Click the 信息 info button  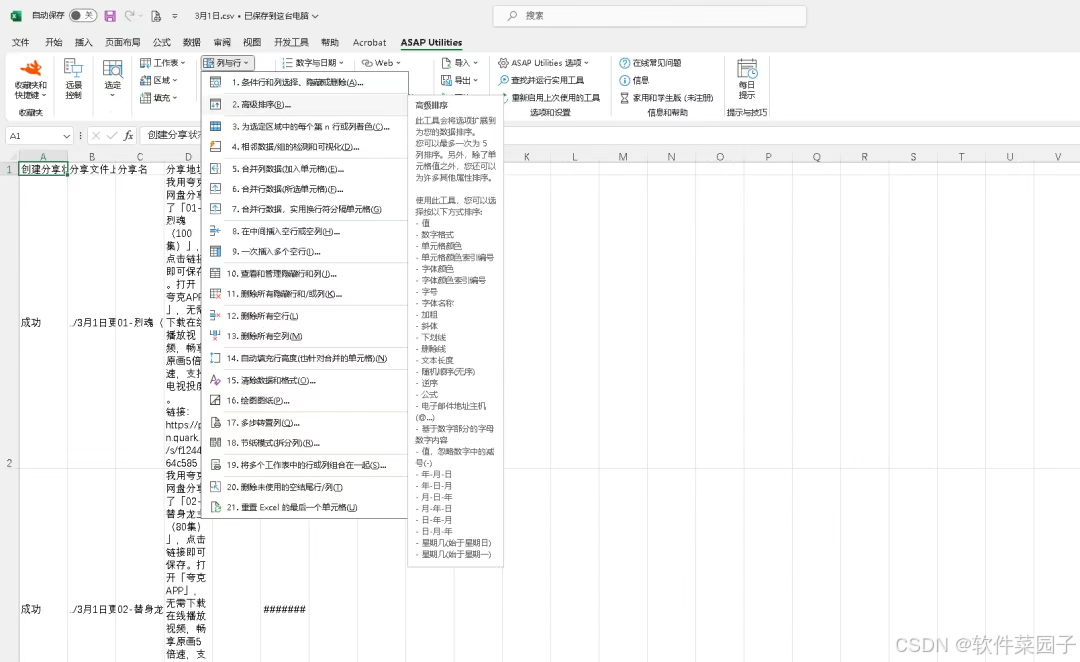pyautogui.click(x=634, y=80)
